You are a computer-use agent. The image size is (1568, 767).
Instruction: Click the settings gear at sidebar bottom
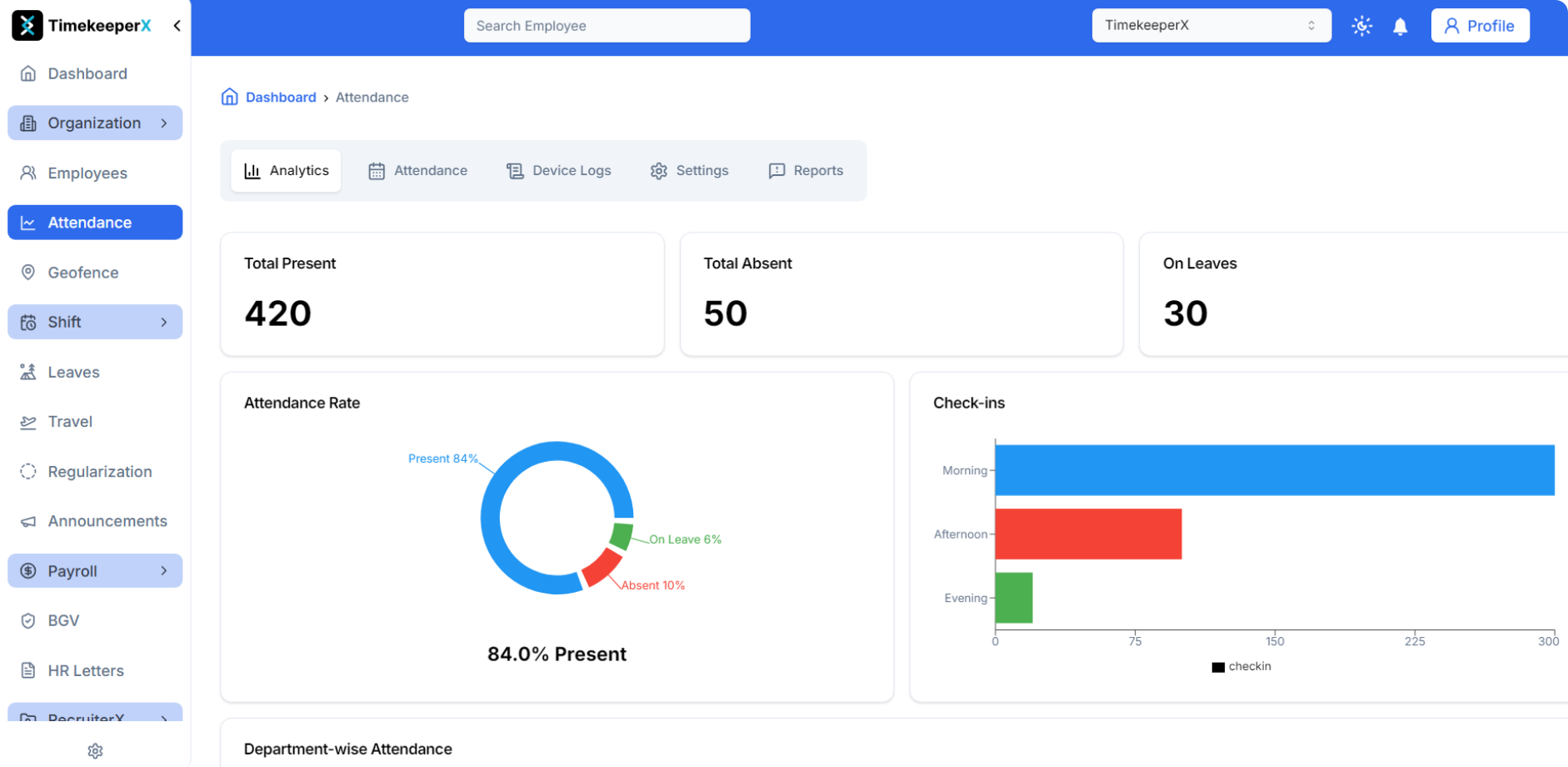[95, 751]
